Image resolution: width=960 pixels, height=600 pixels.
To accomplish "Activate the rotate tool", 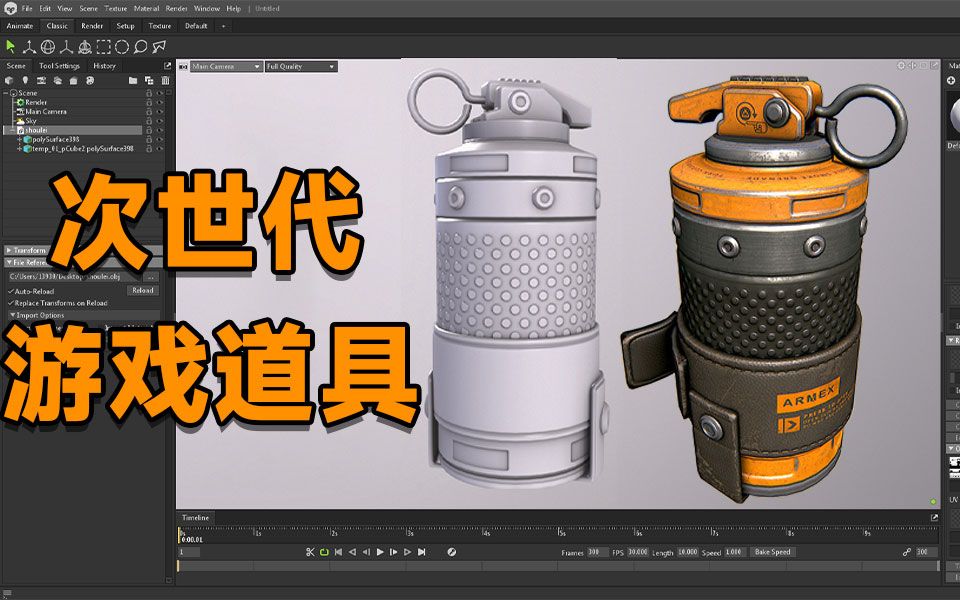I will (x=48, y=45).
